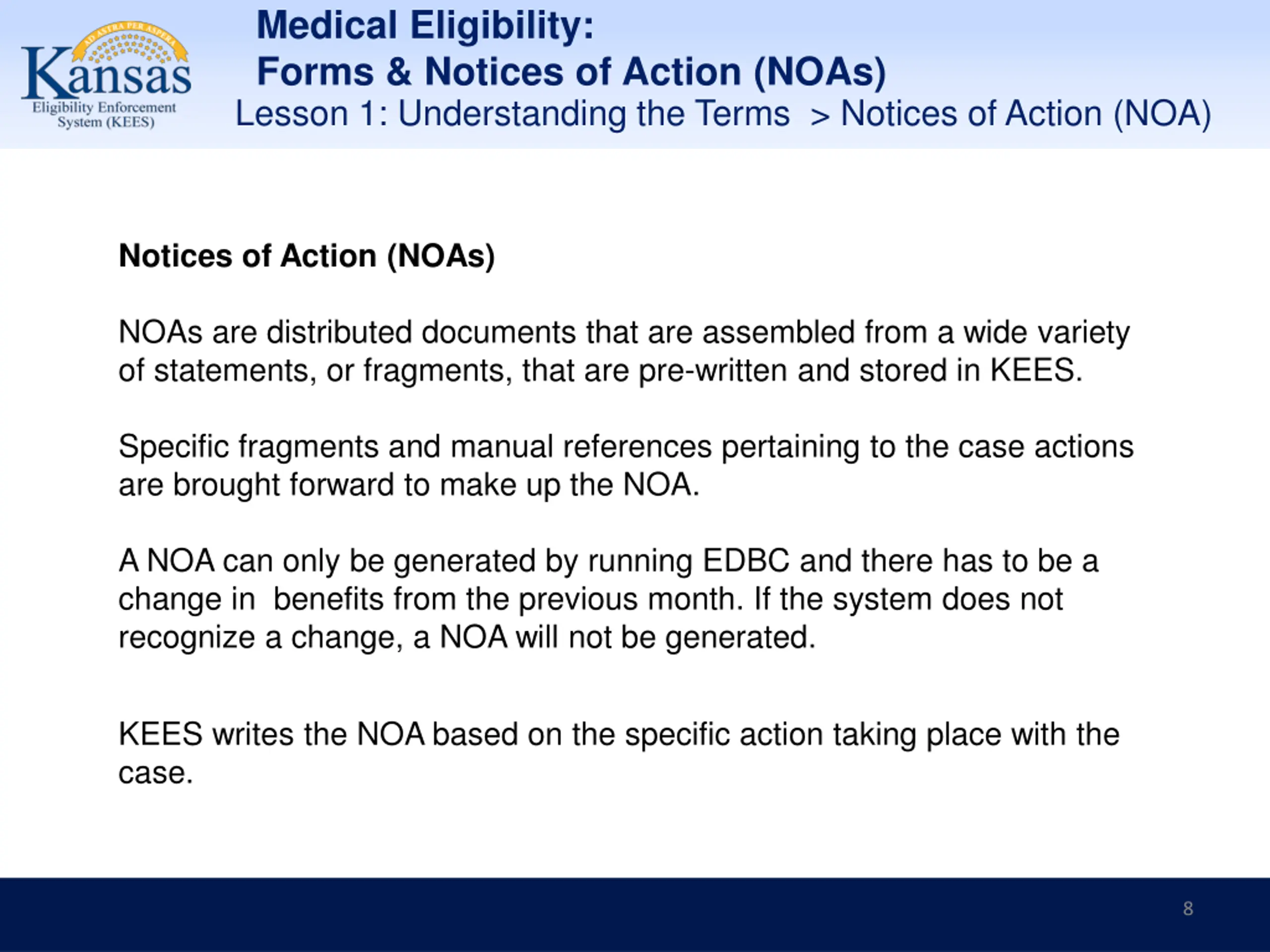
Task: Click the word 'EDBC' in third paragraph
Action: click(x=747, y=561)
